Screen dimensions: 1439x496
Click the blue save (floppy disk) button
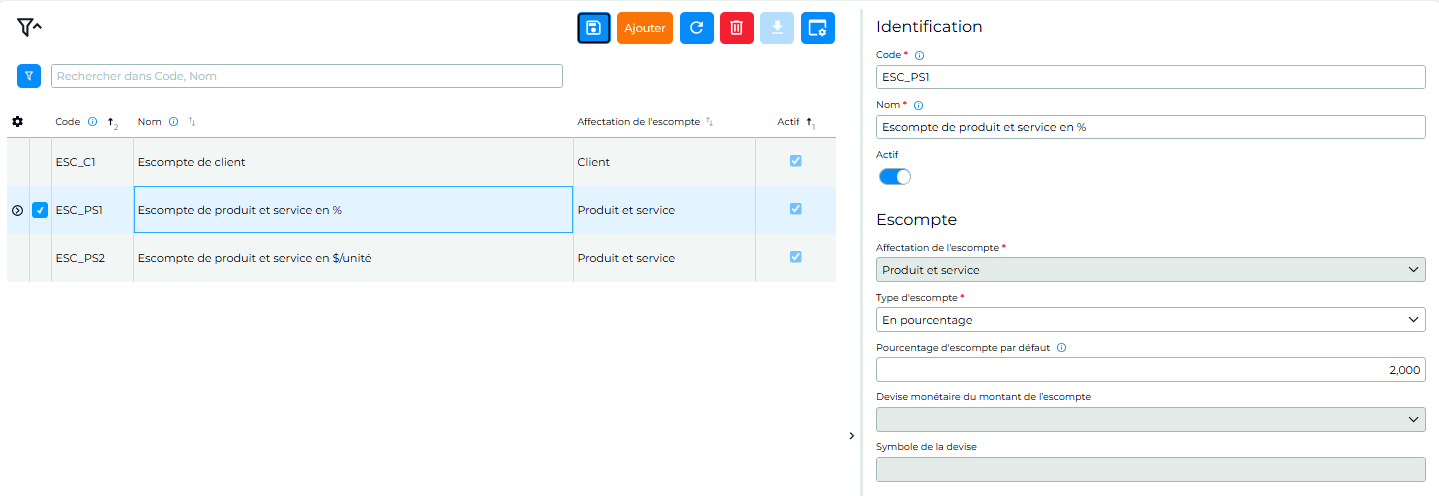(x=594, y=28)
